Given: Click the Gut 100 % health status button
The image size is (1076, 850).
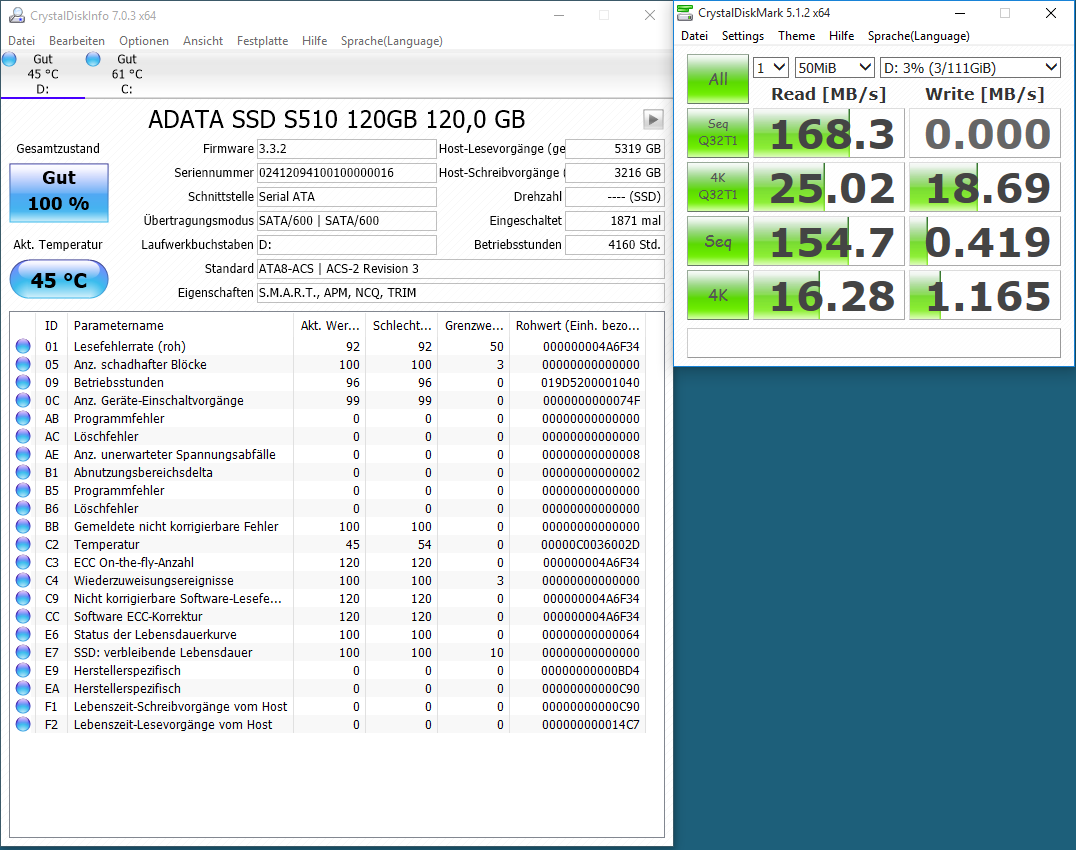Looking at the screenshot, I should 59,193.
